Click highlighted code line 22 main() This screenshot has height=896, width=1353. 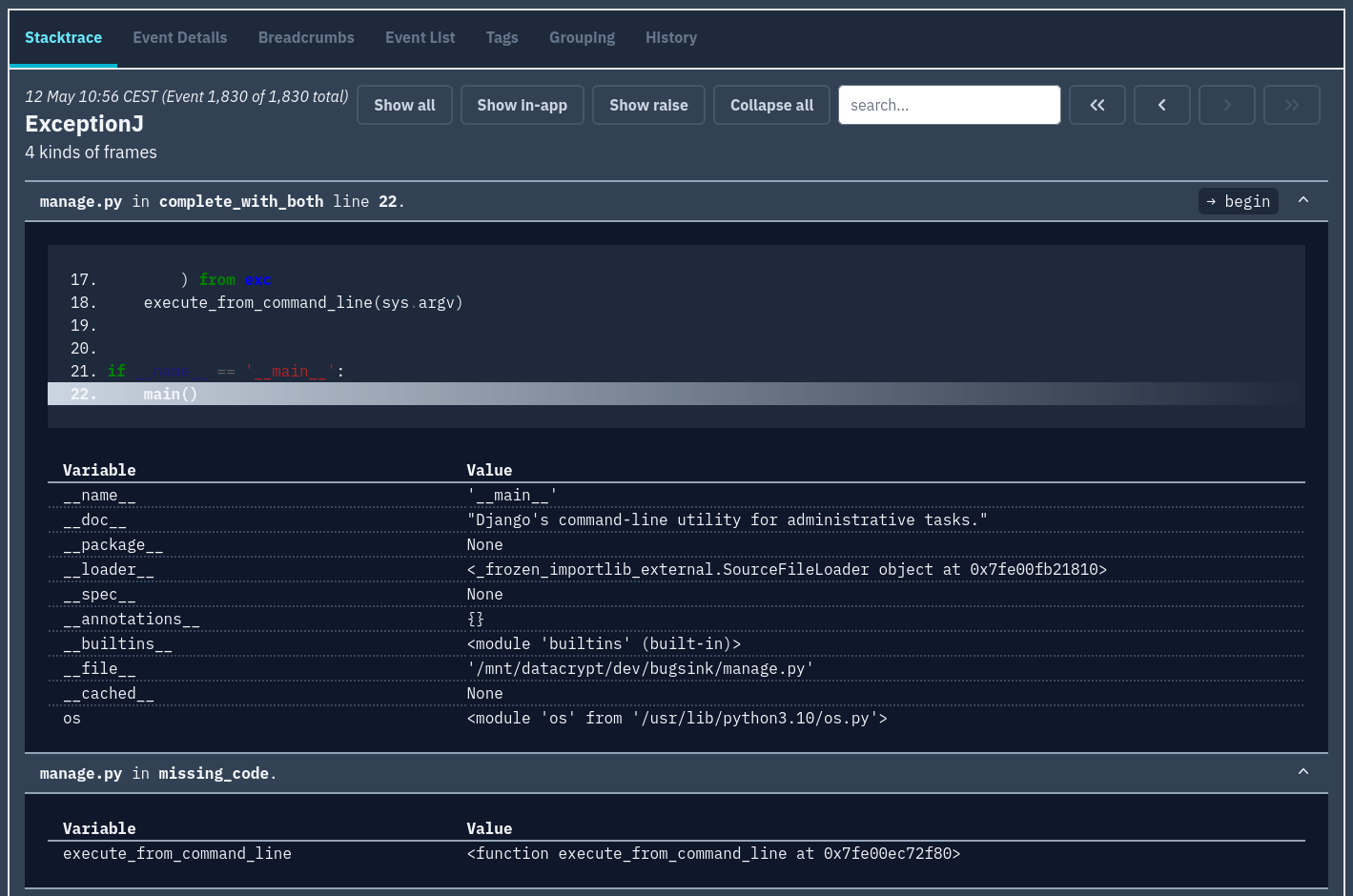tap(676, 394)
